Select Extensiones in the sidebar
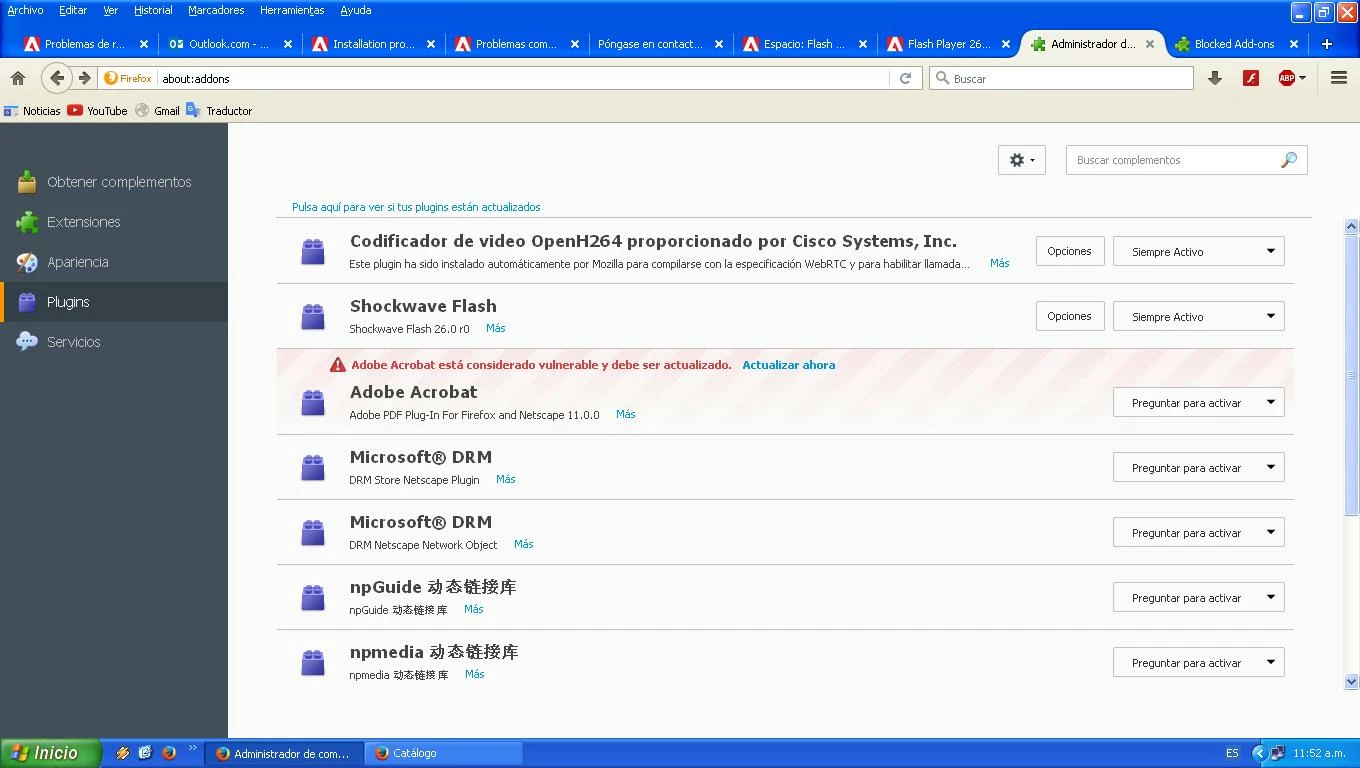1360x768 pixels. pyautogui.click(x=114, y=222)
